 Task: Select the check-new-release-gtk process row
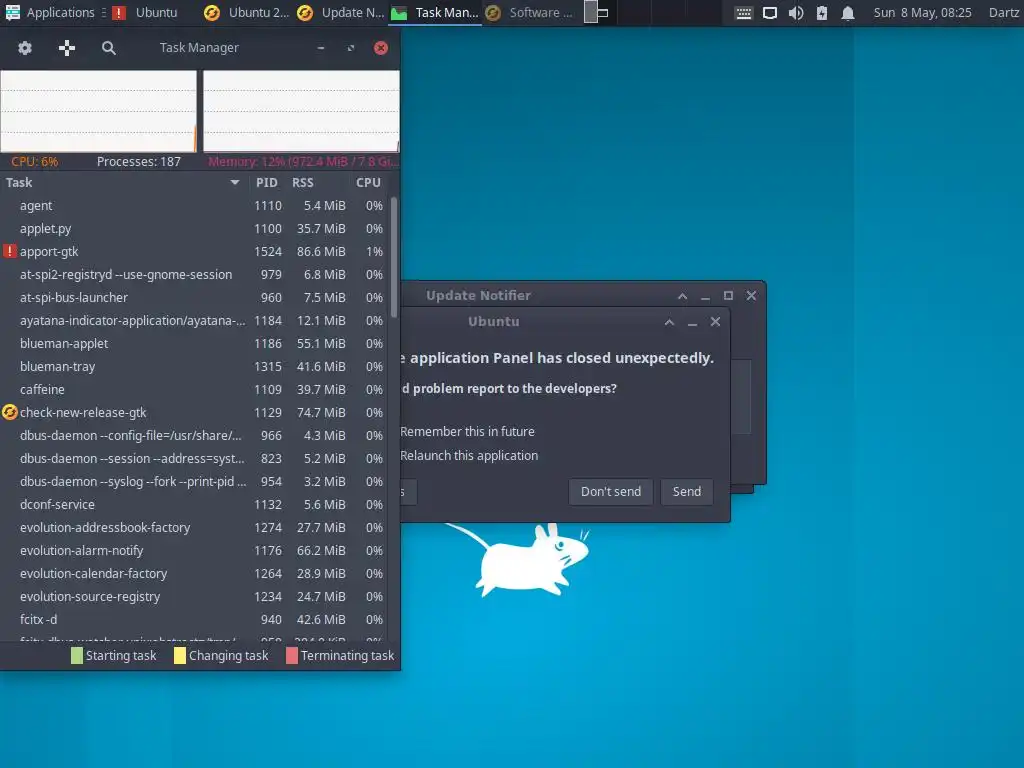(x=194, y=413)
